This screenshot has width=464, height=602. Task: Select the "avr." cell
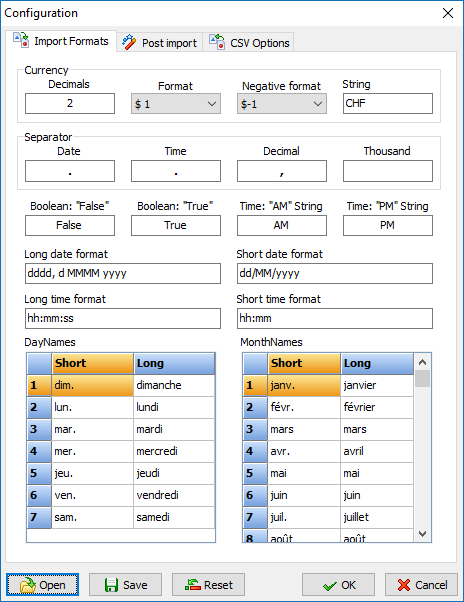[x=304, y=451]
